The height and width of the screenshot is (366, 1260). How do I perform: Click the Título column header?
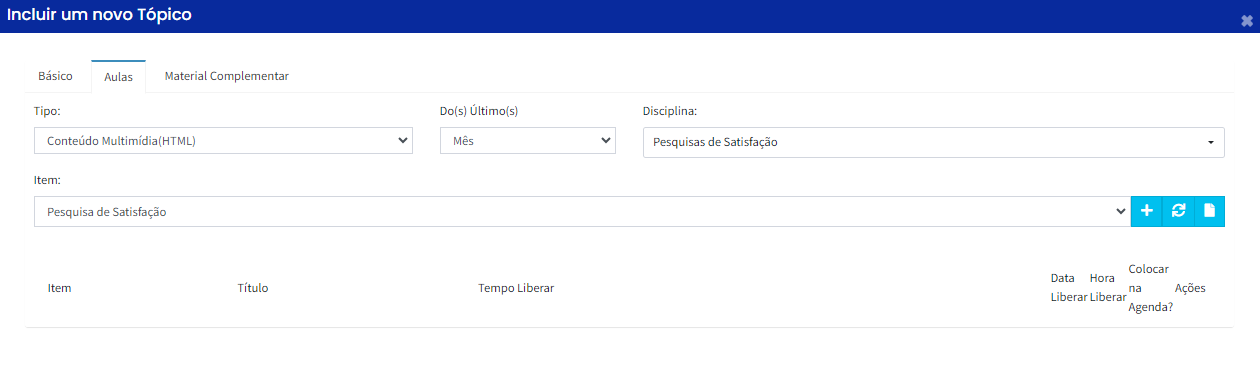253,288
